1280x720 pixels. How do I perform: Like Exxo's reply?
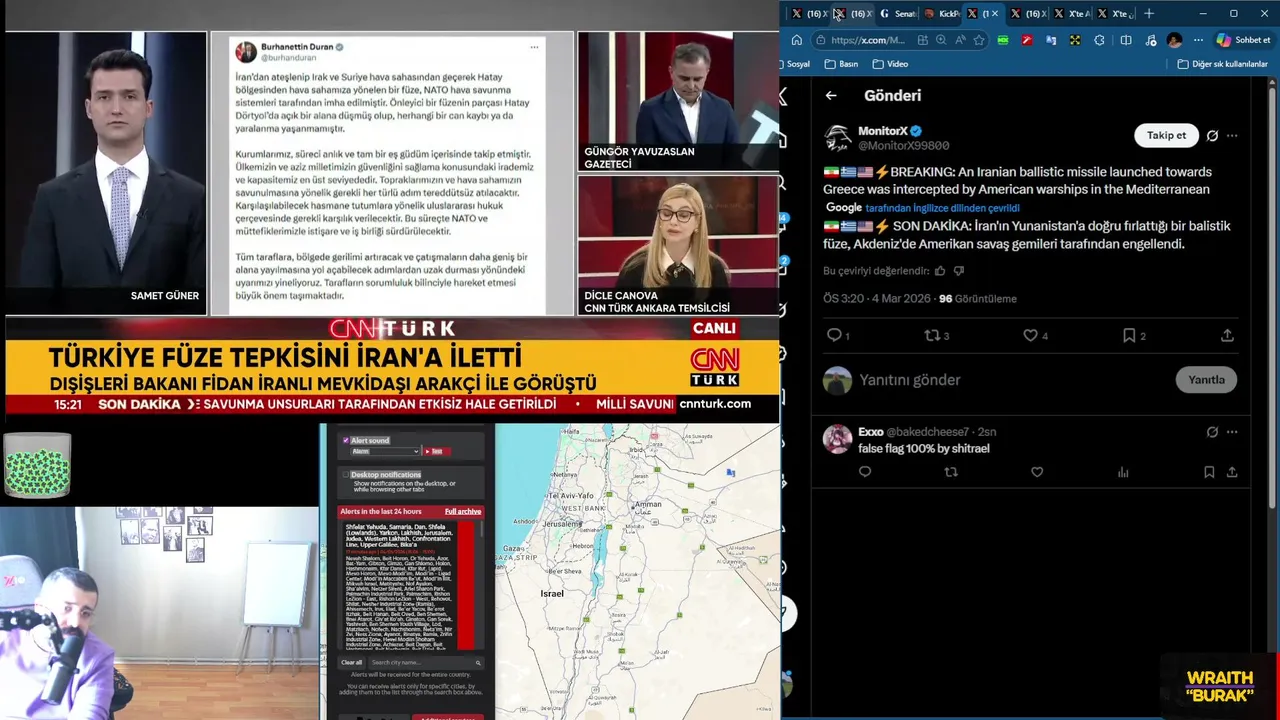(1037, 472)
